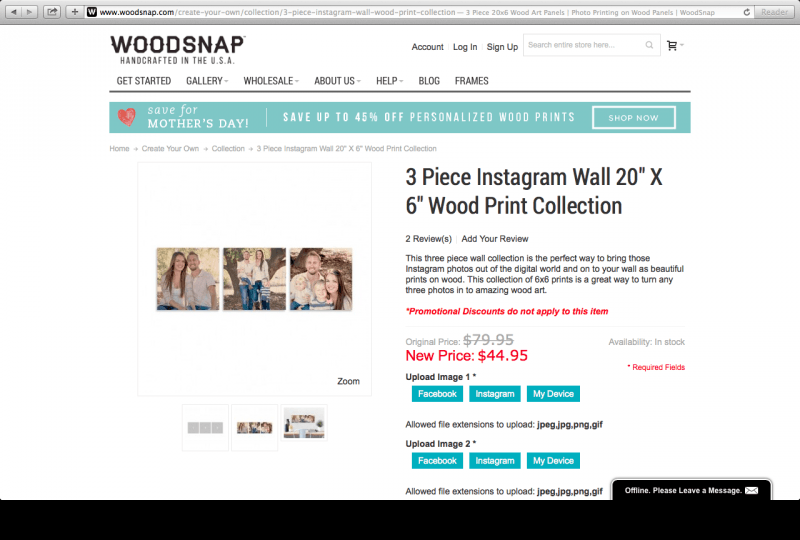This screenshot has height=540, width=800.
Task: Open the Frames menu item
Action: (x=471, y=81)
